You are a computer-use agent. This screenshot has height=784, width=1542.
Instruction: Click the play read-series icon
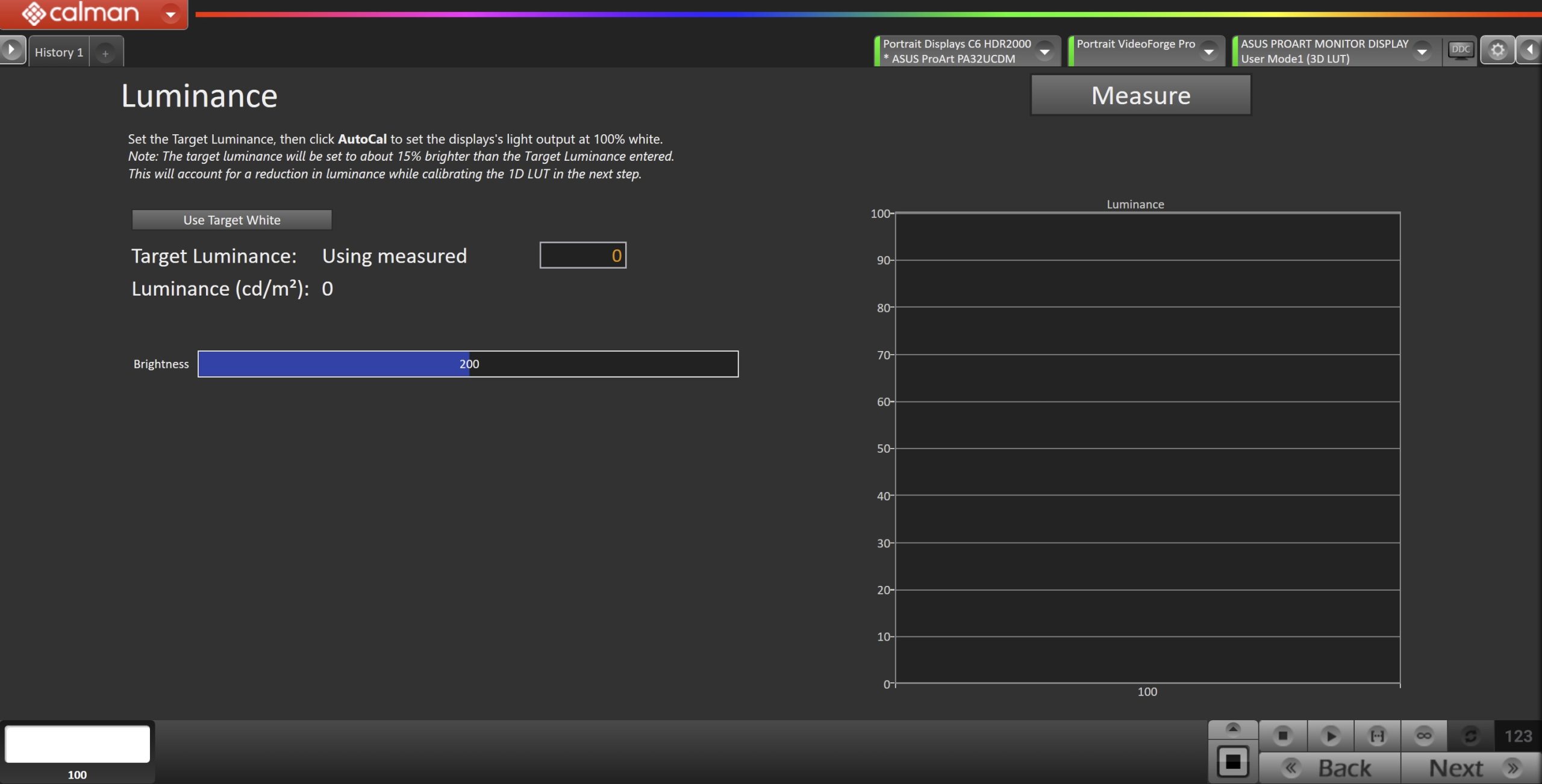1330,735
